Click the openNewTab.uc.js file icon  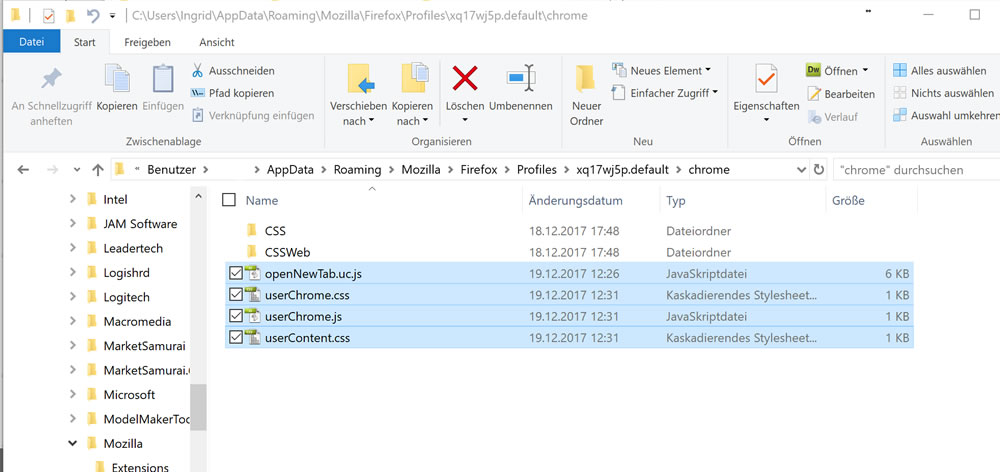[x=253, y=274]
